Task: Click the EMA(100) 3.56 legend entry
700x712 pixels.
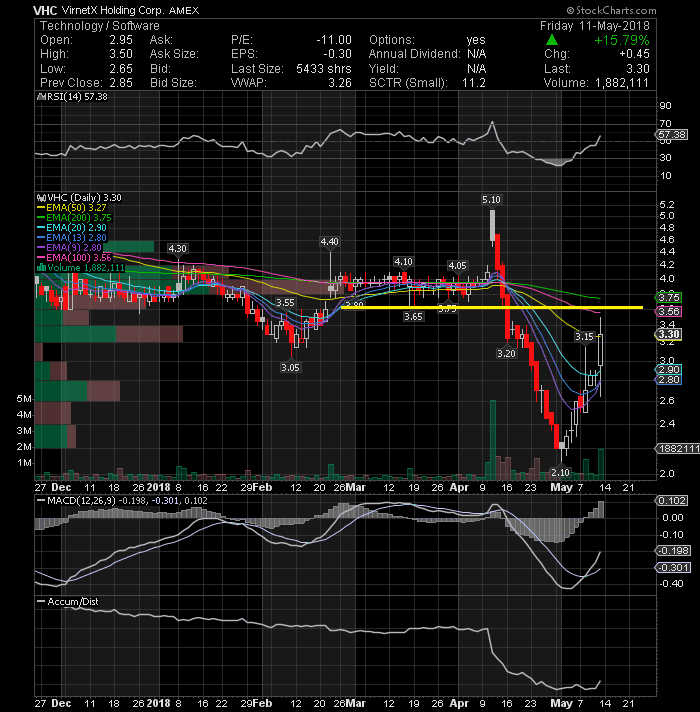Action: [x=74, y=257]
